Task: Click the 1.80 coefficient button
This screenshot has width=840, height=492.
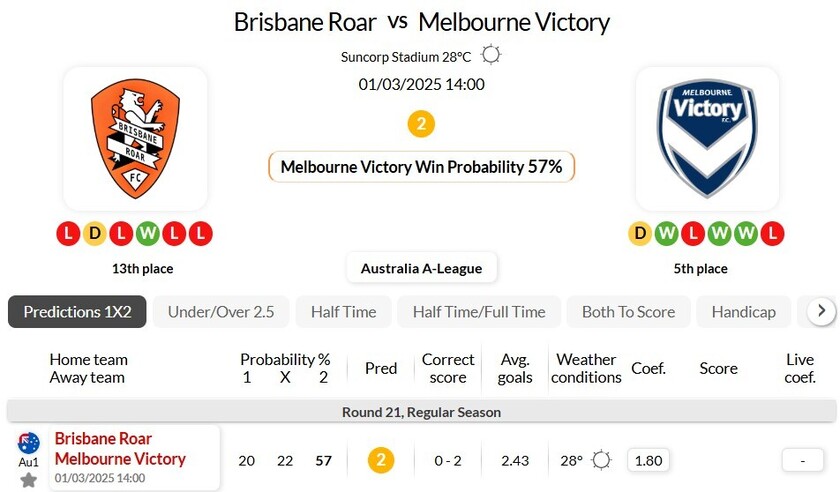Action: coord(648,460)
